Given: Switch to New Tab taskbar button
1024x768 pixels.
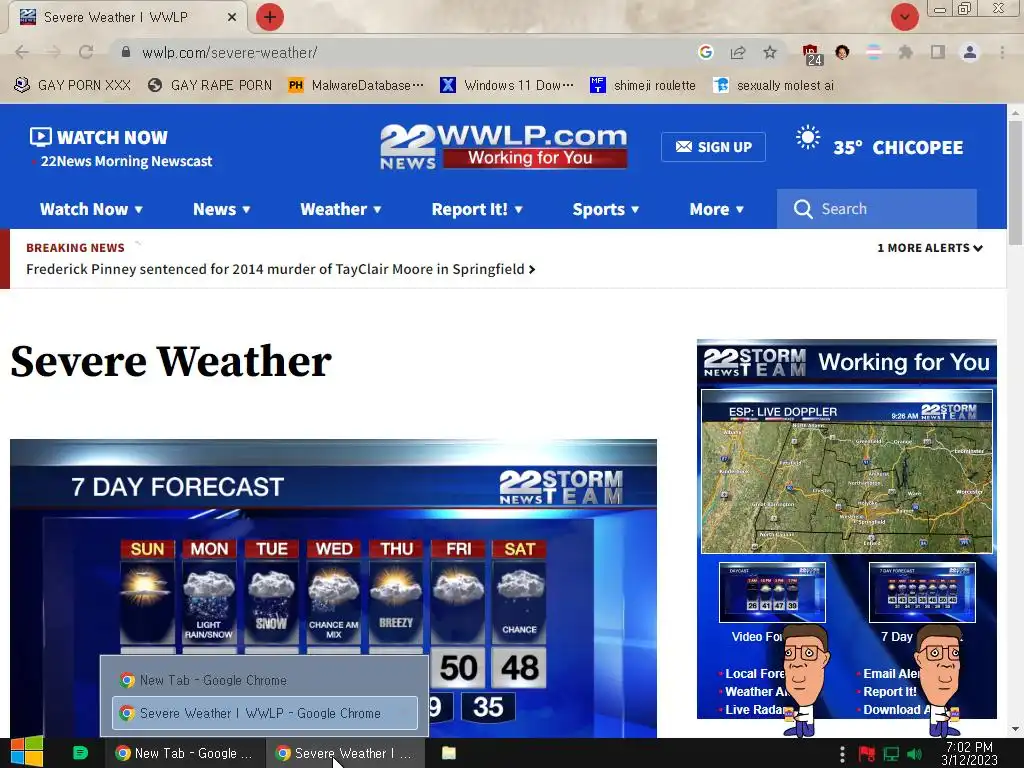Looking at the screenshot, I should click(184, 753).
